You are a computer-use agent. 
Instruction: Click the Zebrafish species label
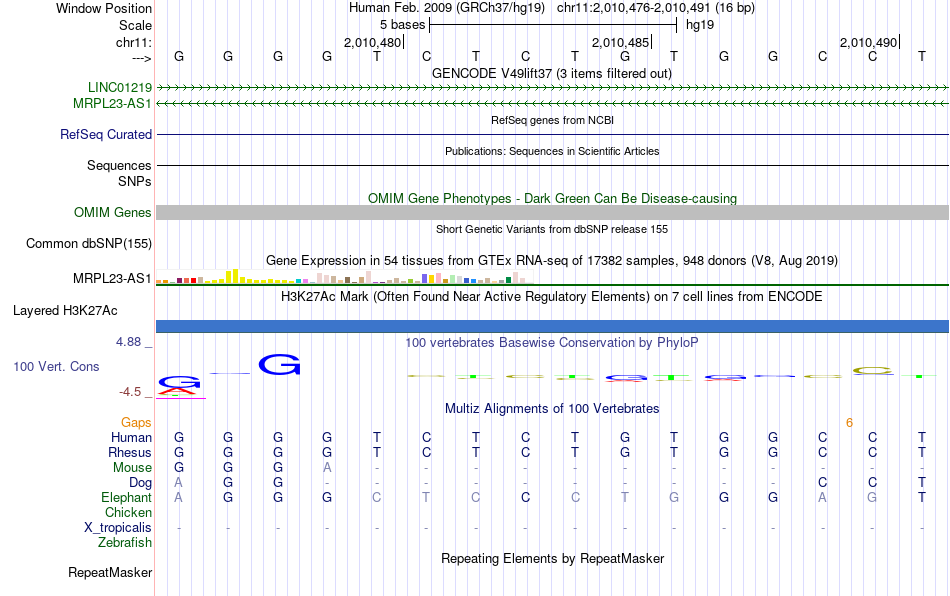point(125,542)
